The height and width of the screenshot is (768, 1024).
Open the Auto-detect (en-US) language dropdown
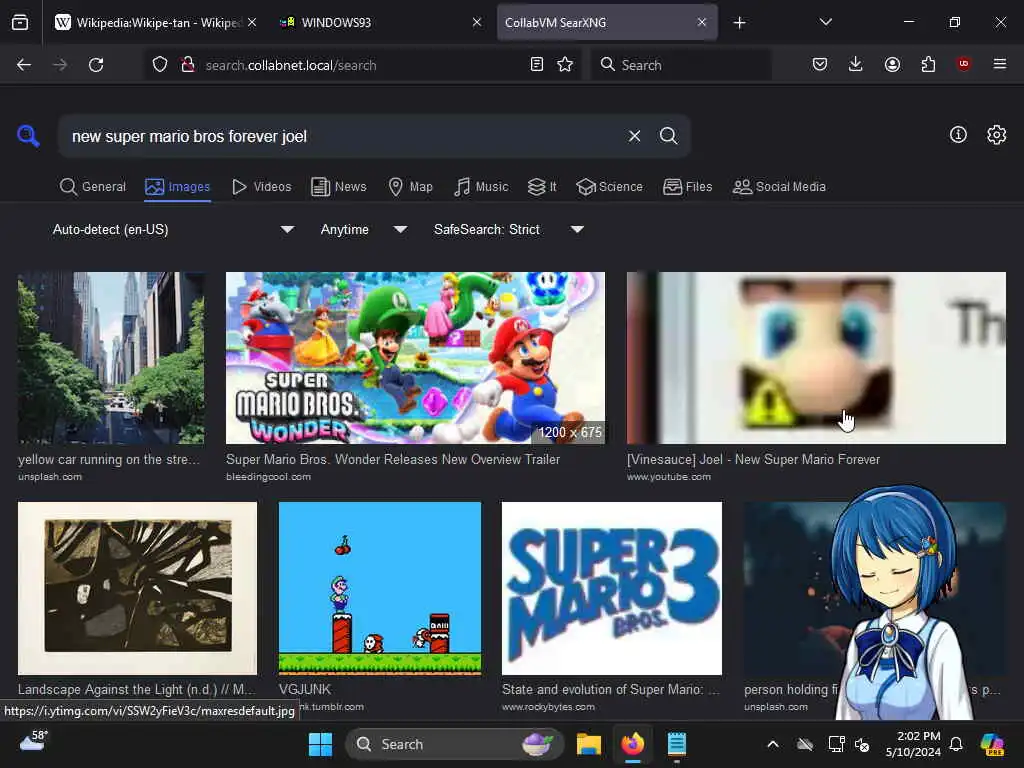click(173, 229)
